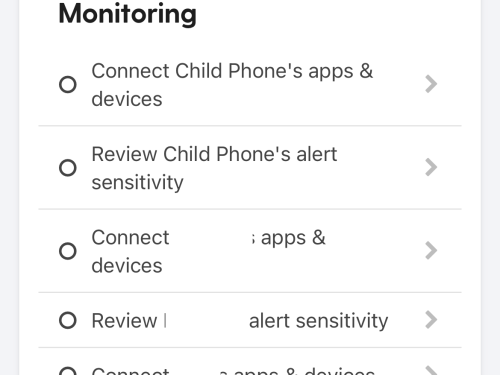Click chevron next to single-line alert sensitivity row
Viewport: 500px width, 375px height.
click(431, 320)
